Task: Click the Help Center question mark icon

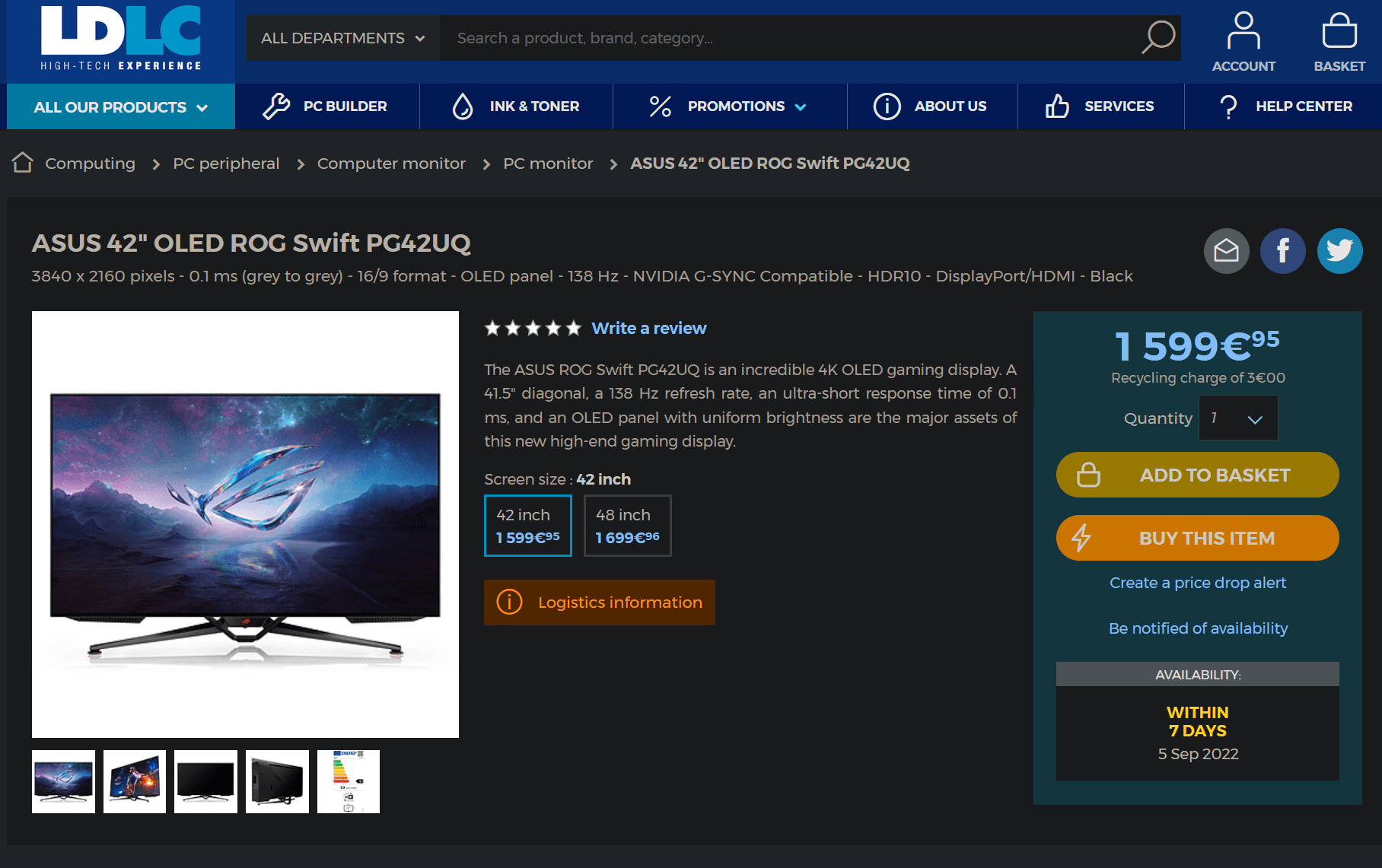Action: coord(1228,107)
